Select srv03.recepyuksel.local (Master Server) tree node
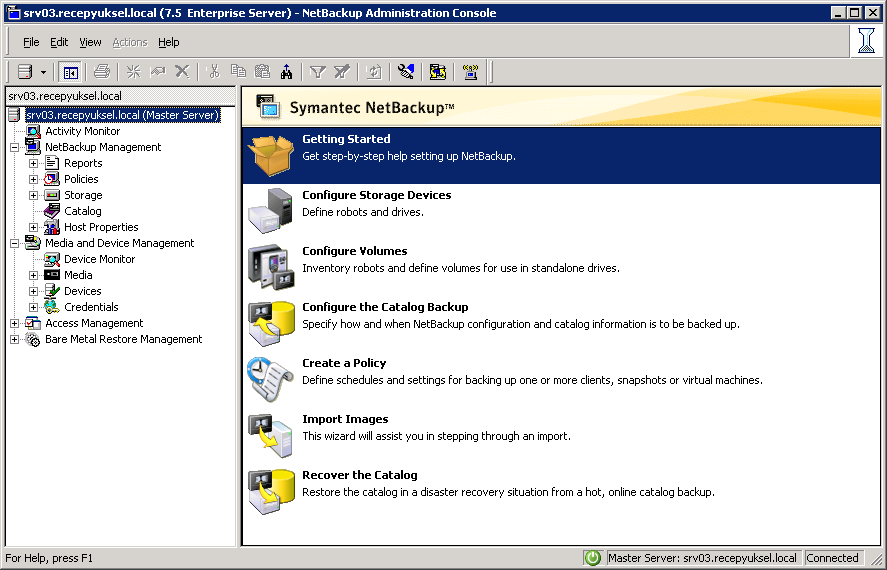Viewport: 887px width, 570px height. (x=122, y=115)
